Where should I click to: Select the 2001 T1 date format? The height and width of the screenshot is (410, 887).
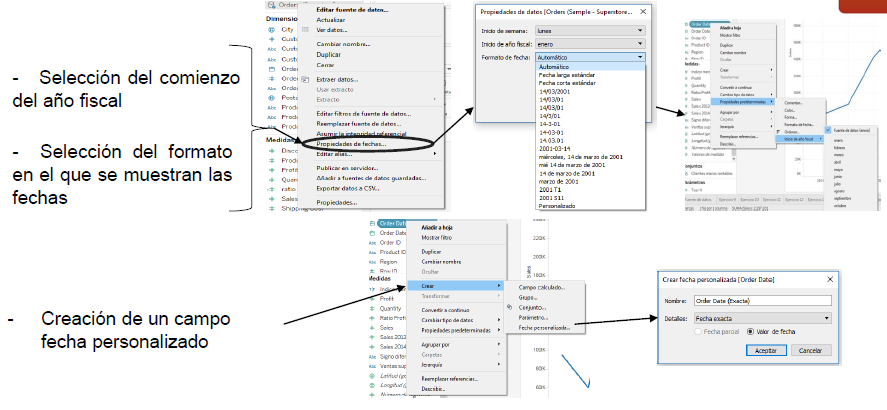click(549, 189)
